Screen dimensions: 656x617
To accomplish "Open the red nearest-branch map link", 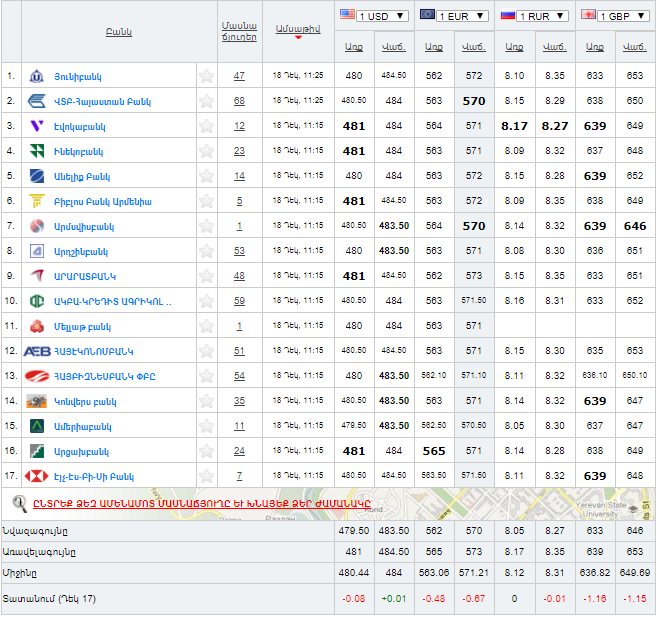I will tap(202, 503).
